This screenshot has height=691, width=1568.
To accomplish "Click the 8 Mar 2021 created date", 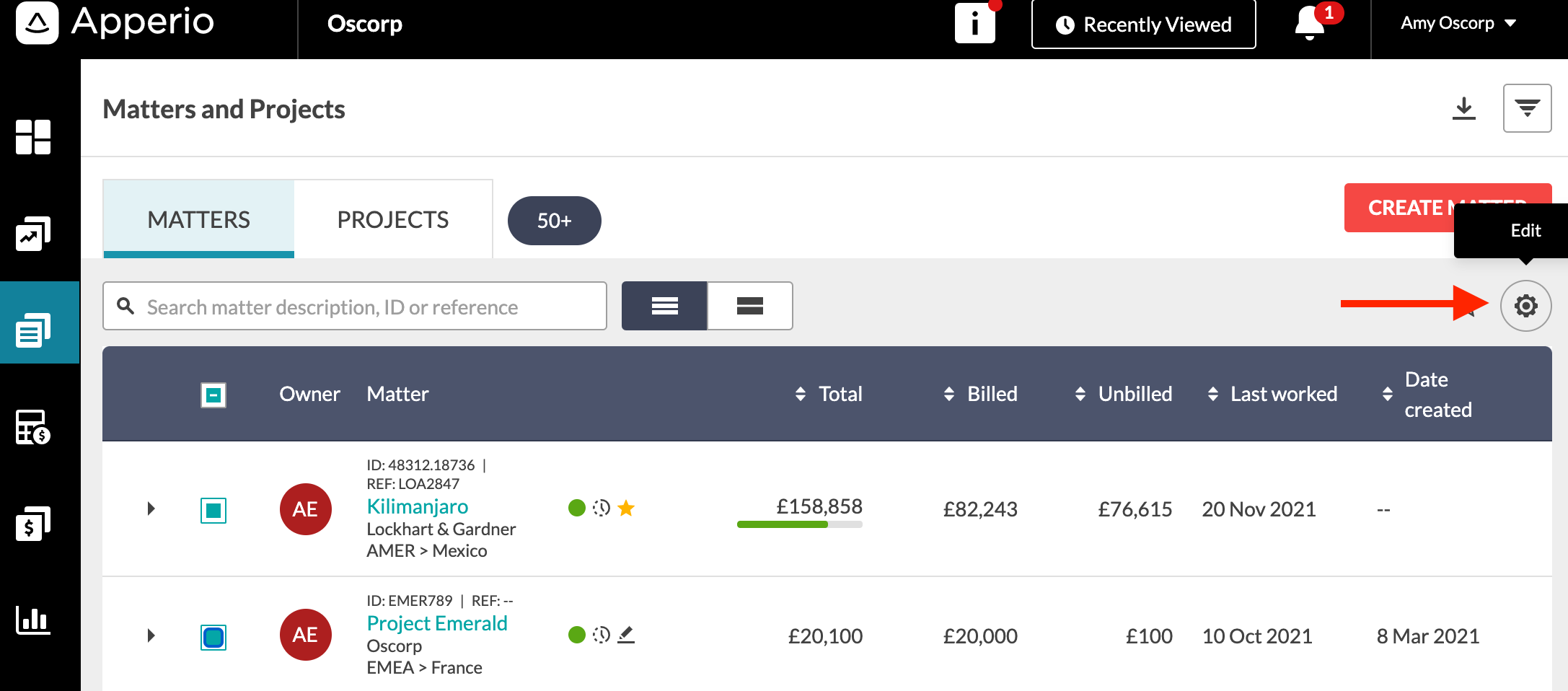I will [1428, 636].
